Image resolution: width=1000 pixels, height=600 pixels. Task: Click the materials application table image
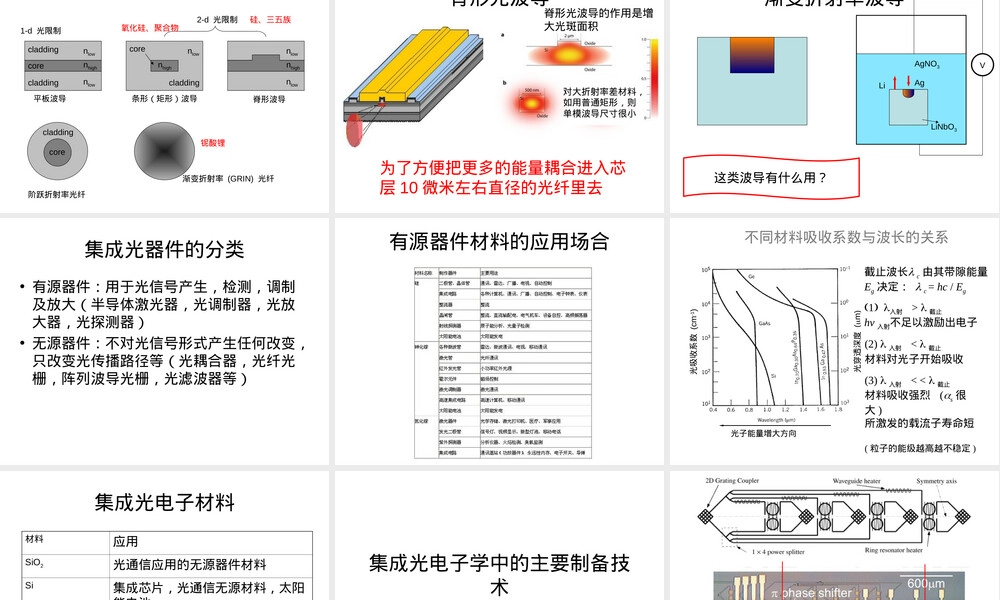click(503, 362)
